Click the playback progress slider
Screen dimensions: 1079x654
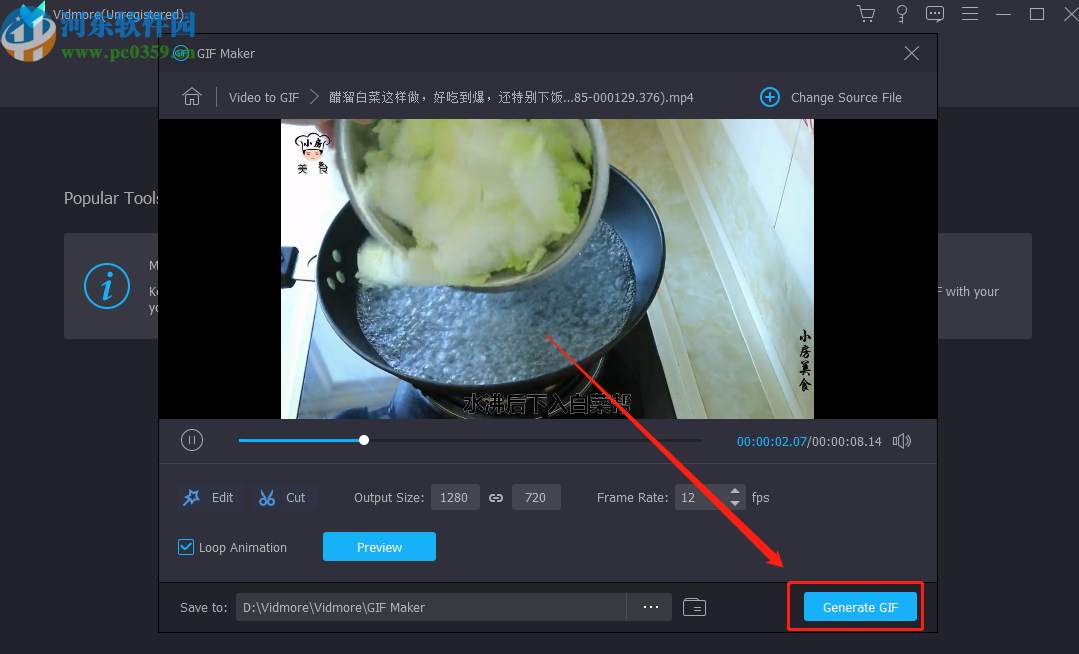click(x=470, y=440)
